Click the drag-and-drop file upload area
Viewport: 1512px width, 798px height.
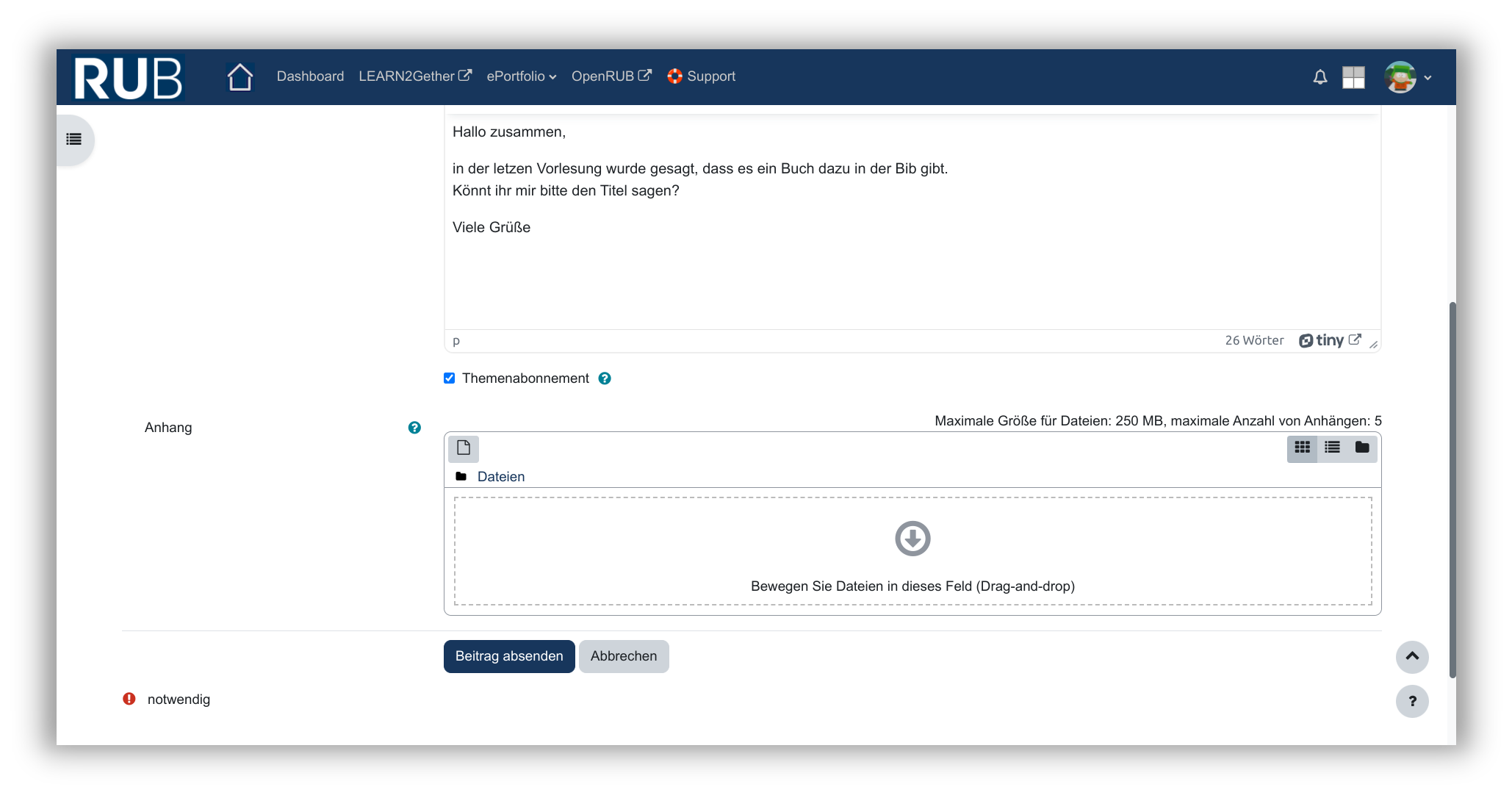(x=912, y=551)
